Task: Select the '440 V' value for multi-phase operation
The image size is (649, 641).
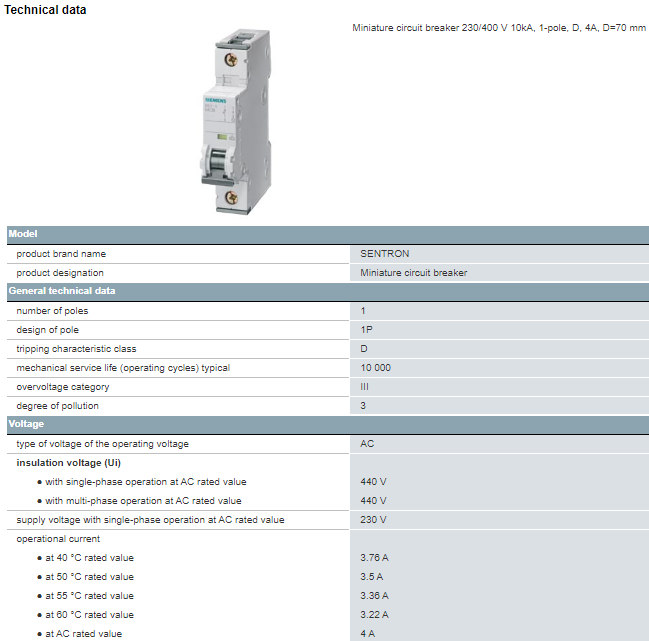Action: click(373, 501)
